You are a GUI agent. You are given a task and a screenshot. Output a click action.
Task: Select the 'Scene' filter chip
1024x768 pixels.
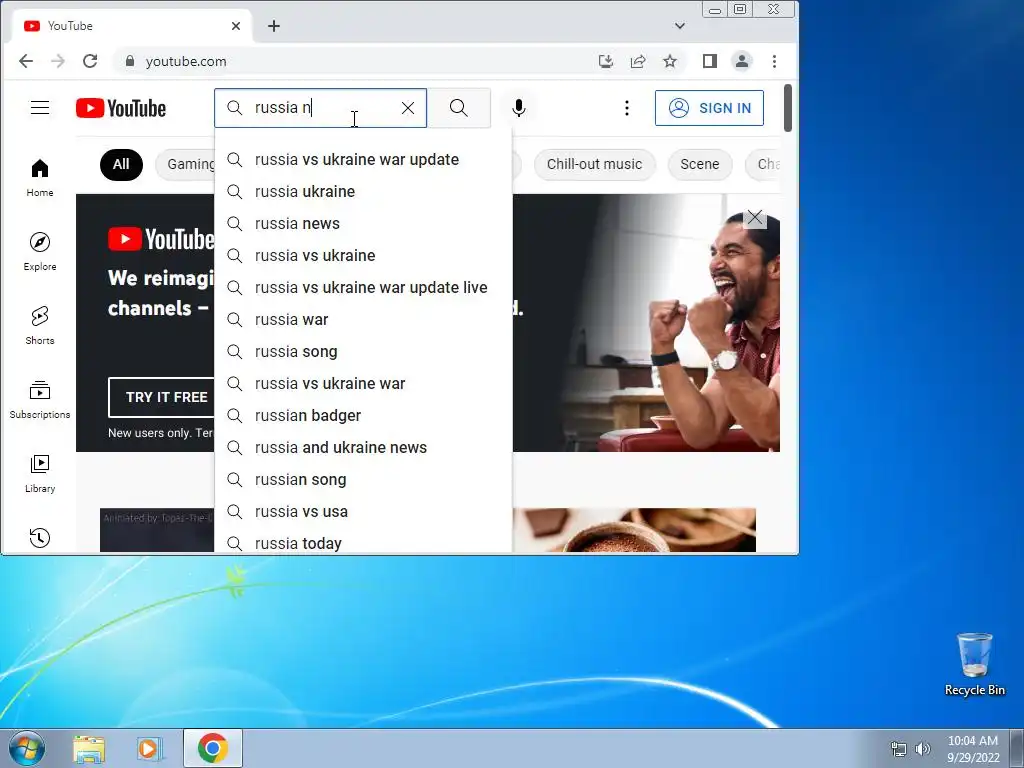coord(699,165)
